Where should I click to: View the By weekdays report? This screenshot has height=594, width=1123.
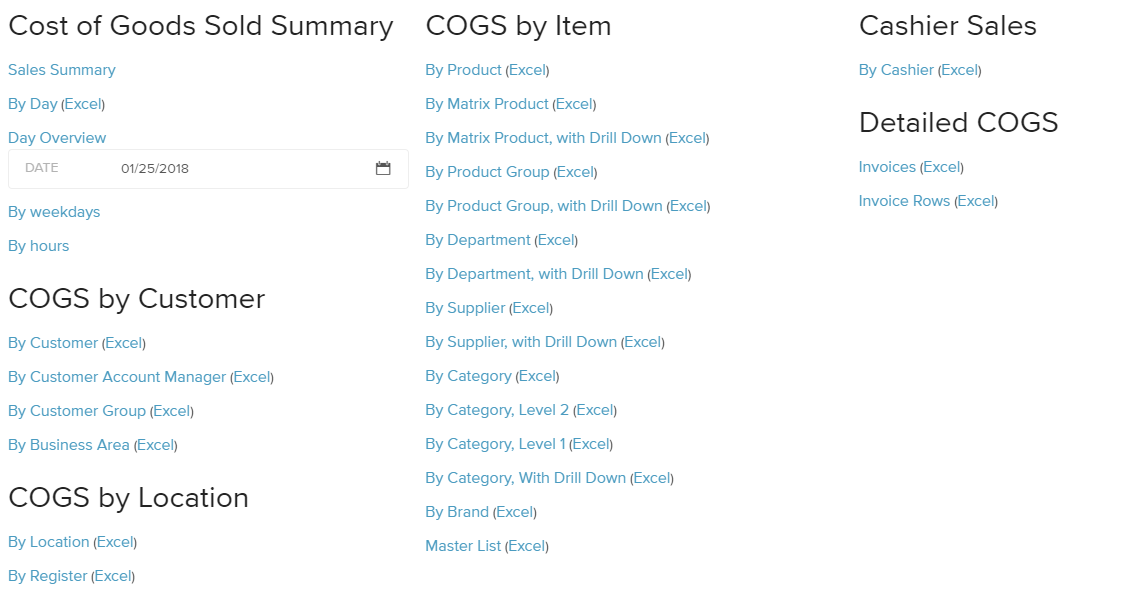tap(54, 212)
